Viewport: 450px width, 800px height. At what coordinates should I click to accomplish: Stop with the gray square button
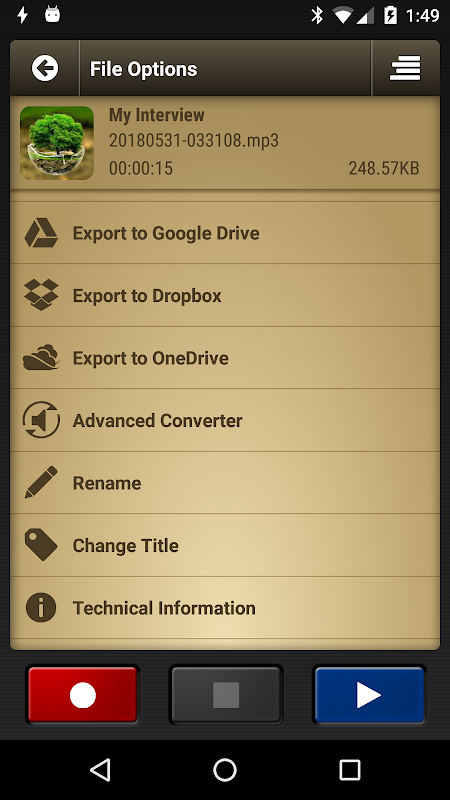click(x=226, y=695)
